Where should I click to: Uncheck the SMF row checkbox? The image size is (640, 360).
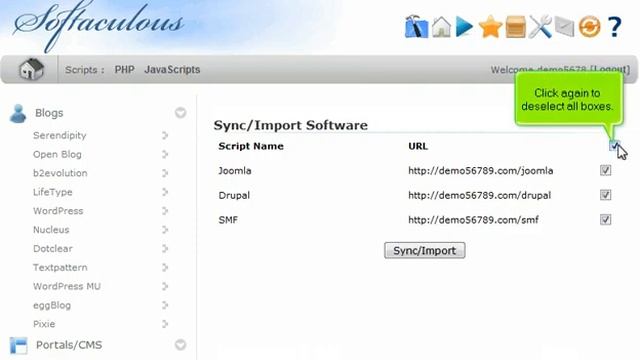pyautogui.click(x=605, y=220)
